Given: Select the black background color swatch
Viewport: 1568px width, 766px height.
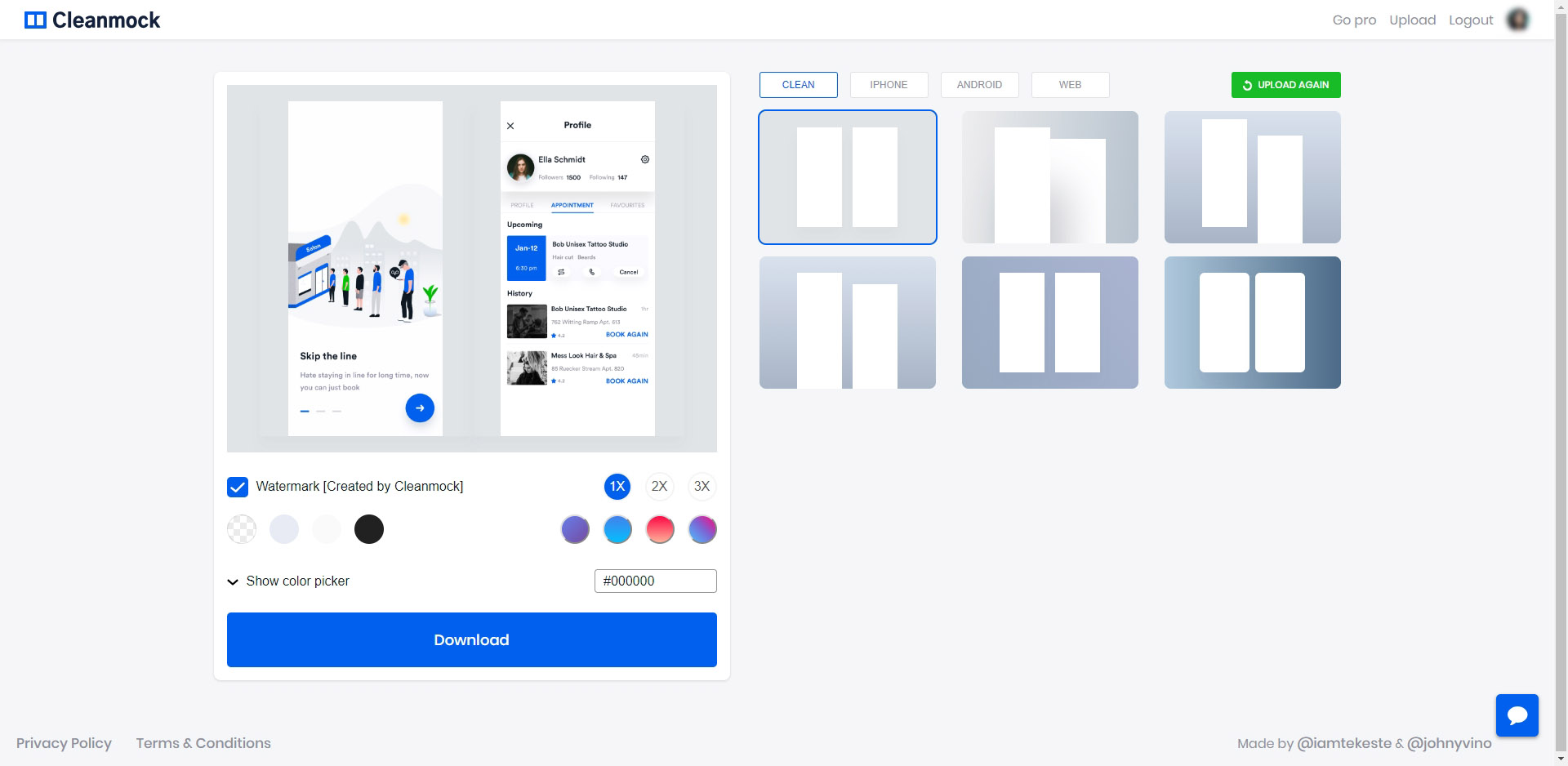Looking at the screenshot, I should pyautogui.click(x=368, y=529).
